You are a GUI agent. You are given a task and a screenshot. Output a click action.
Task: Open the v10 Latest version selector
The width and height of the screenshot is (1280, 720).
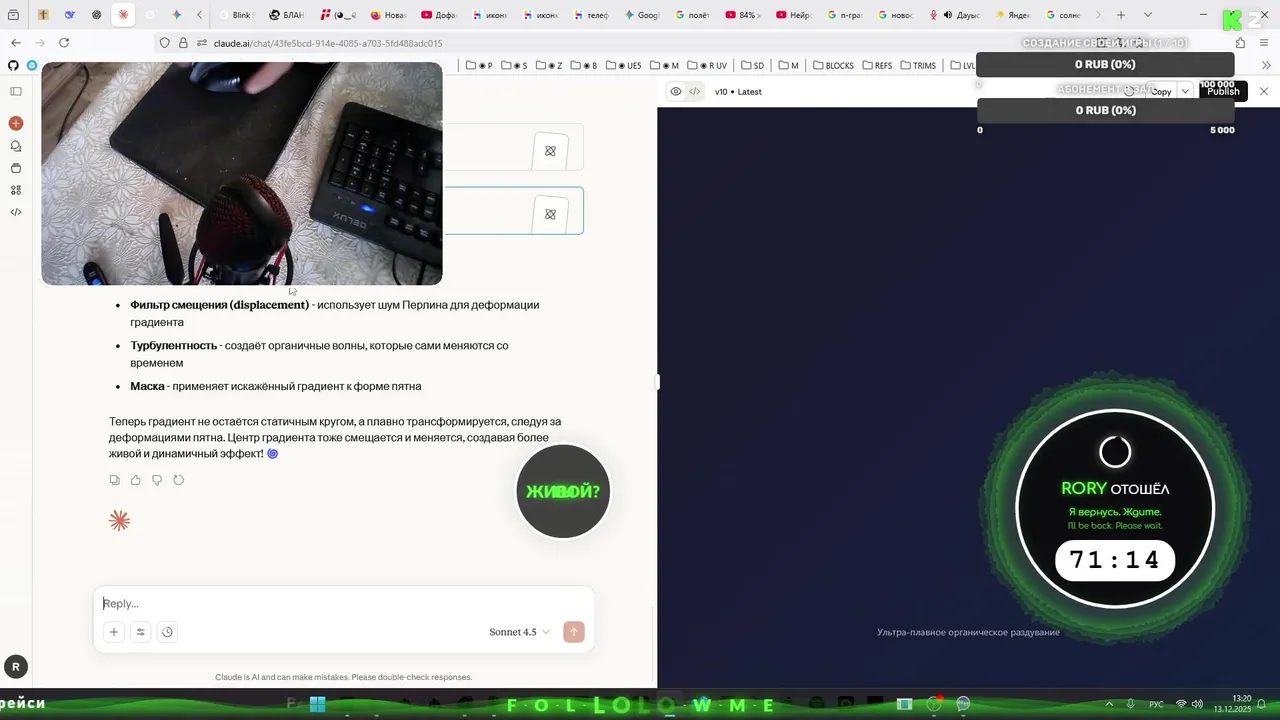[x=738, y=91]
